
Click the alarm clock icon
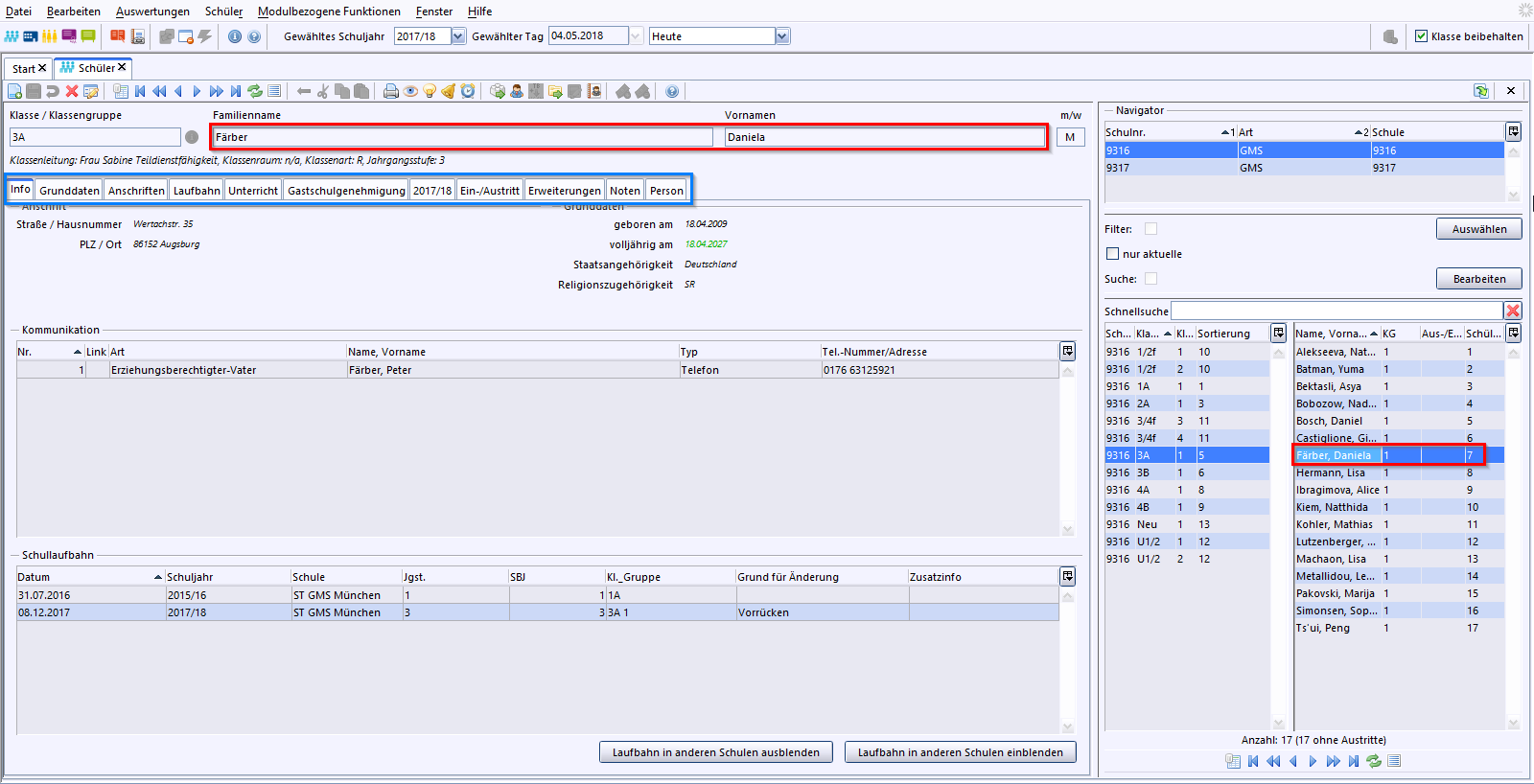(468, 91)
